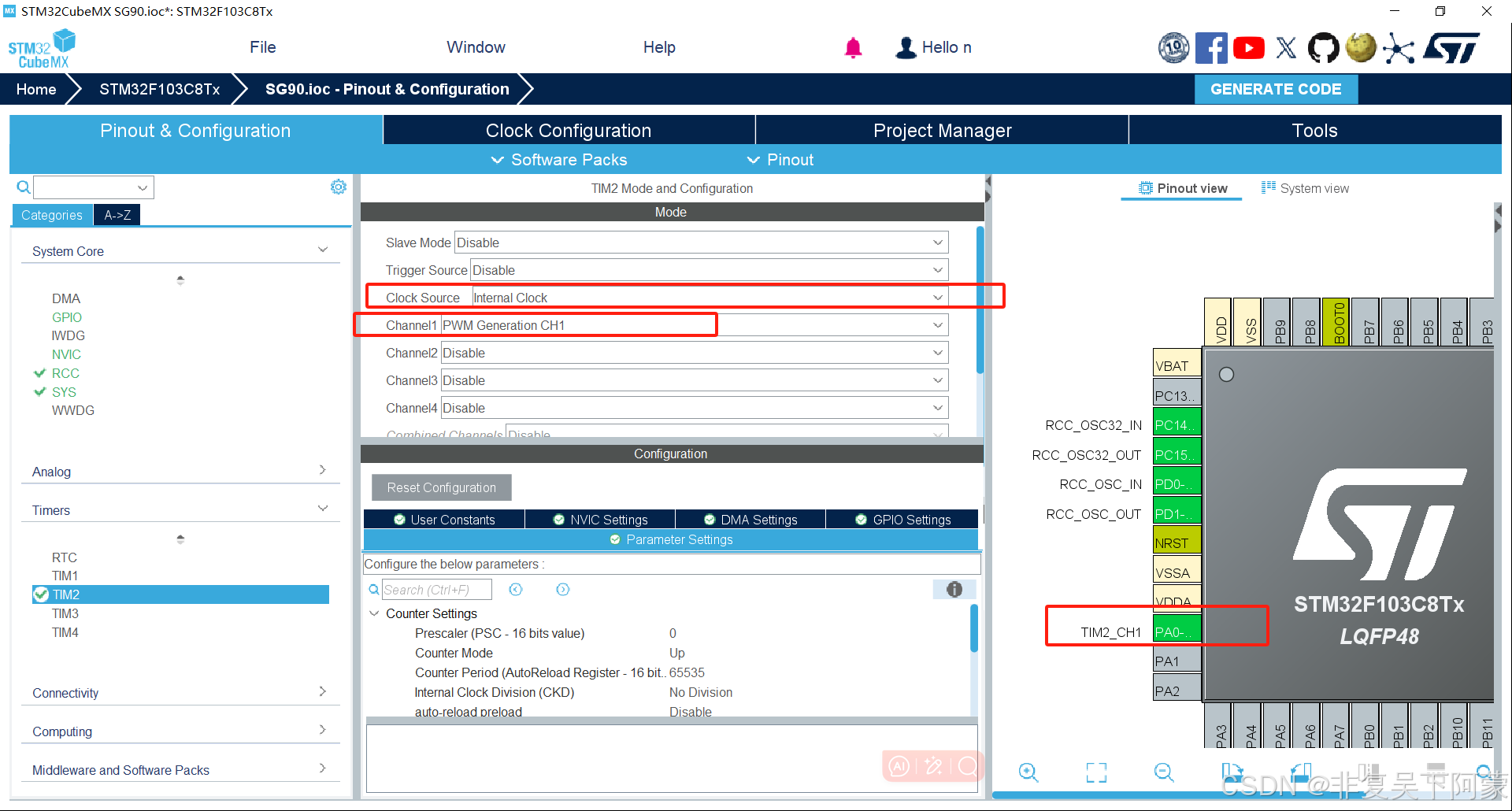The width and height of the screenshot is (1512, 811).
Task: Open the Clock Source dropdown
Action: pos(710,298)
